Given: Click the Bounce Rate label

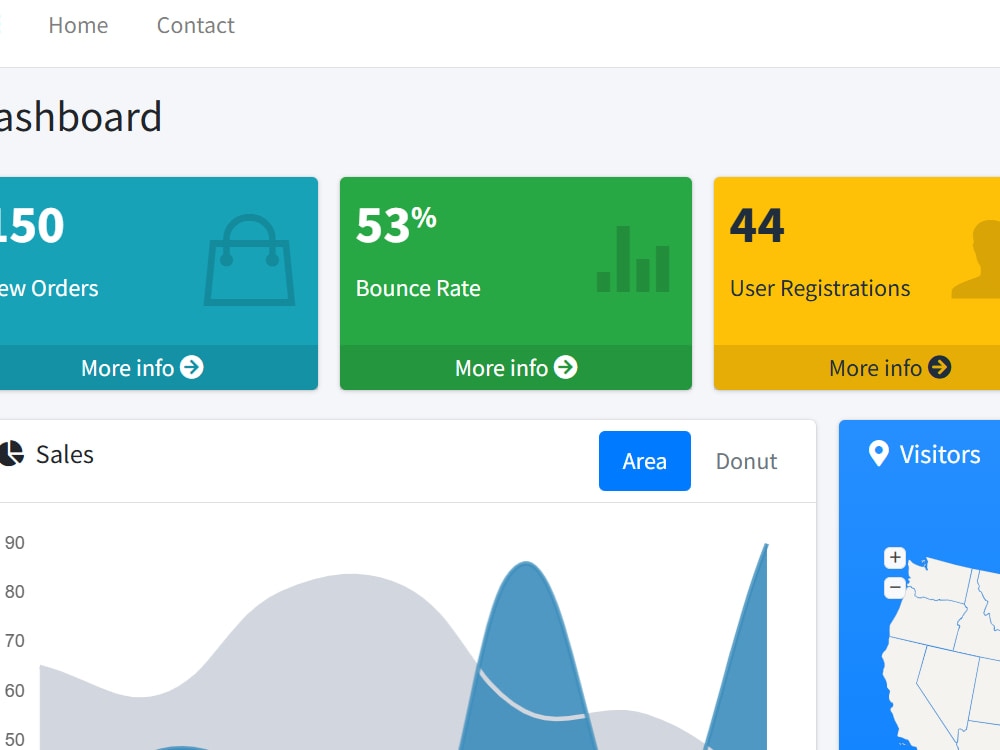Looking at the screenshot, I should click(418, 288).
